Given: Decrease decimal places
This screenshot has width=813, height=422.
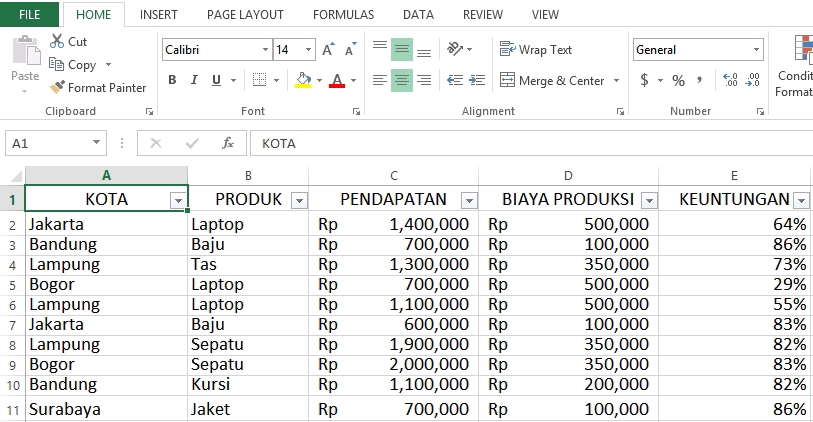Looking at the screenshot, I should click(752, 80).
